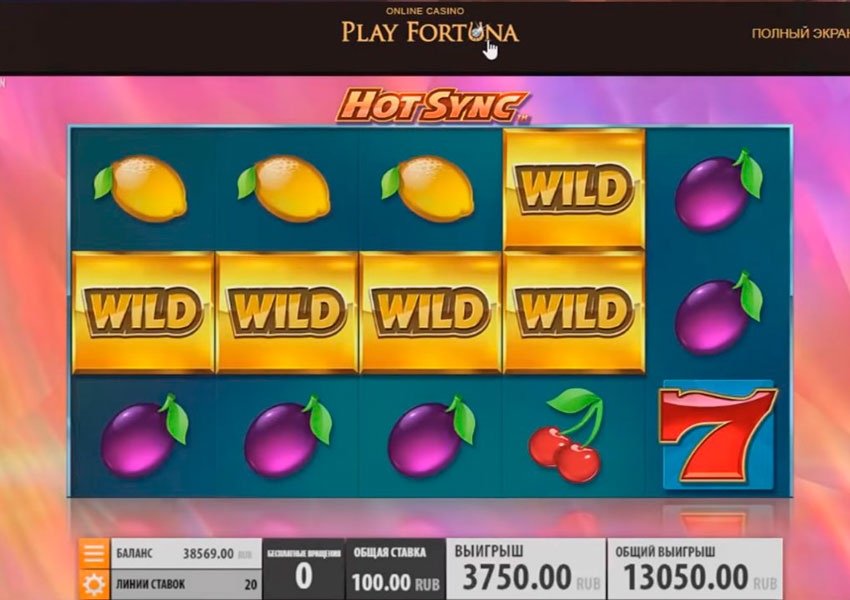Viewport: 850px width, 600px height.
Task: Open the Общая ставка total bet panel
Action: click(395, 569)
